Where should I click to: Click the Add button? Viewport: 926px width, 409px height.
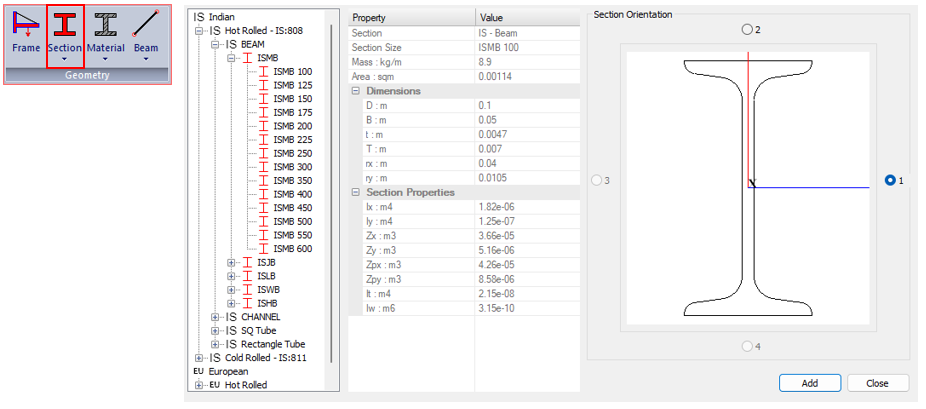809,383
